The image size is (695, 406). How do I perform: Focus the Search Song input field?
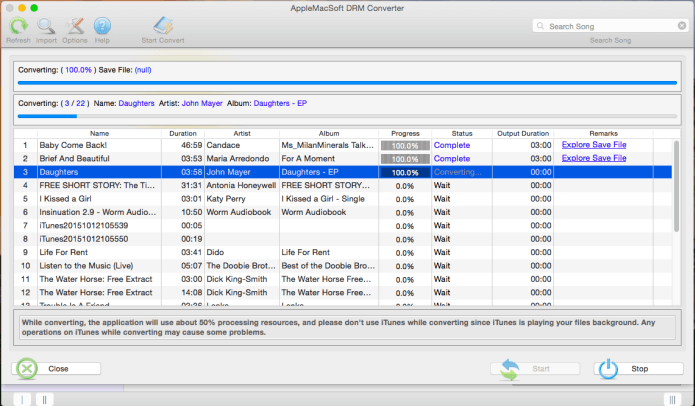pos(612,26)
